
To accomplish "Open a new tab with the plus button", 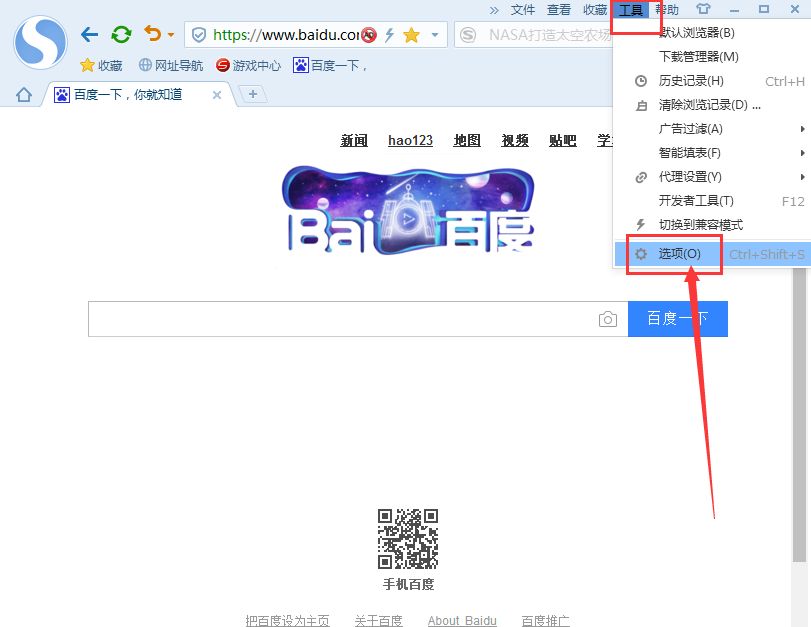I will click(x=252, y=94).
